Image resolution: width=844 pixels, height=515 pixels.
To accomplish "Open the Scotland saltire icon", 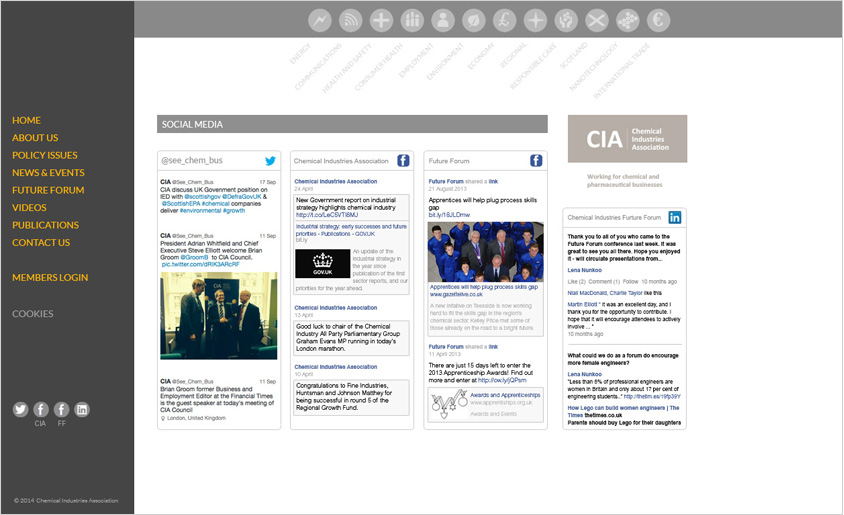I will coord(597,21).
